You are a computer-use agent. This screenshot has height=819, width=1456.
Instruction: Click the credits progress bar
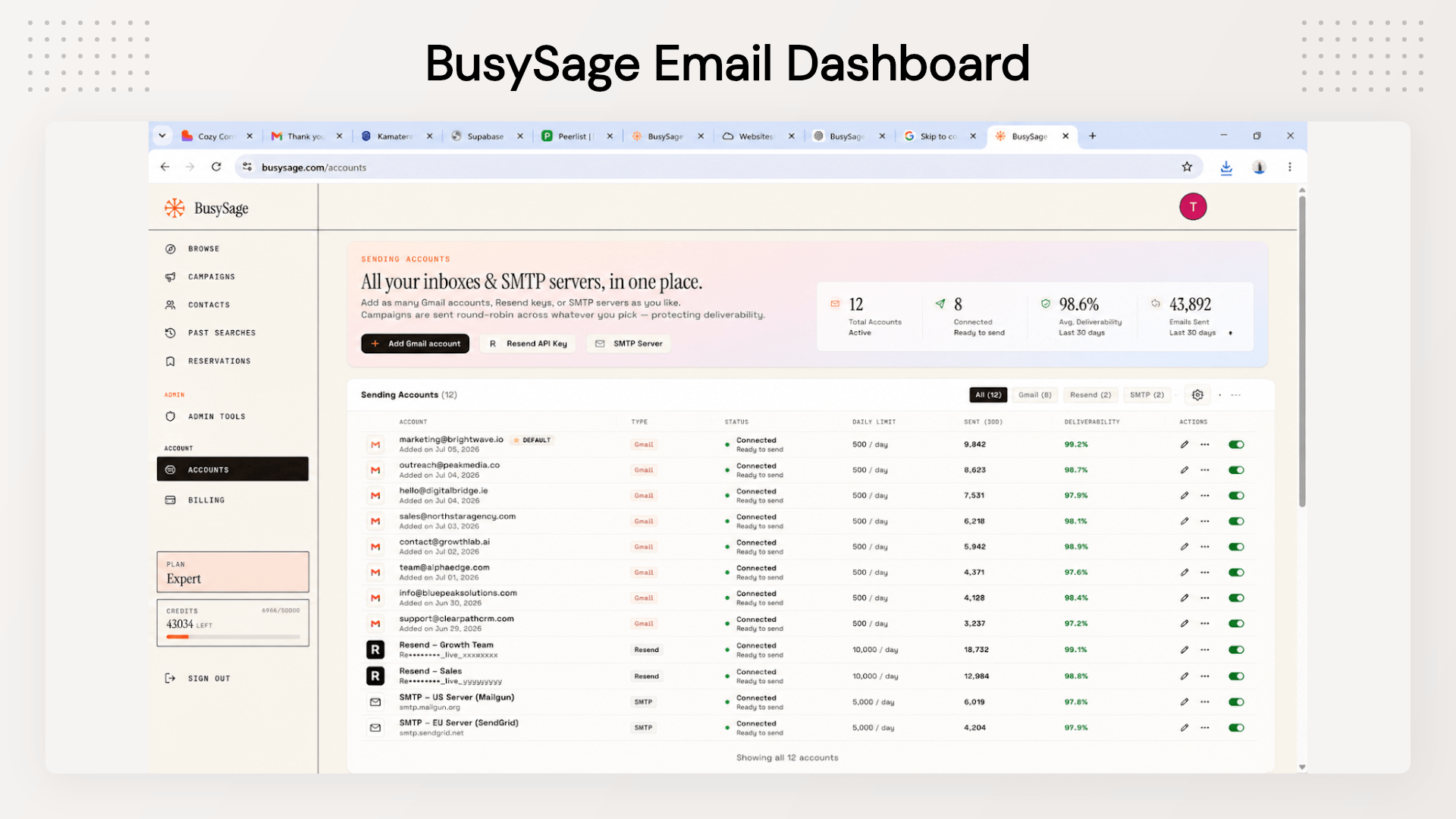(233, 637)
